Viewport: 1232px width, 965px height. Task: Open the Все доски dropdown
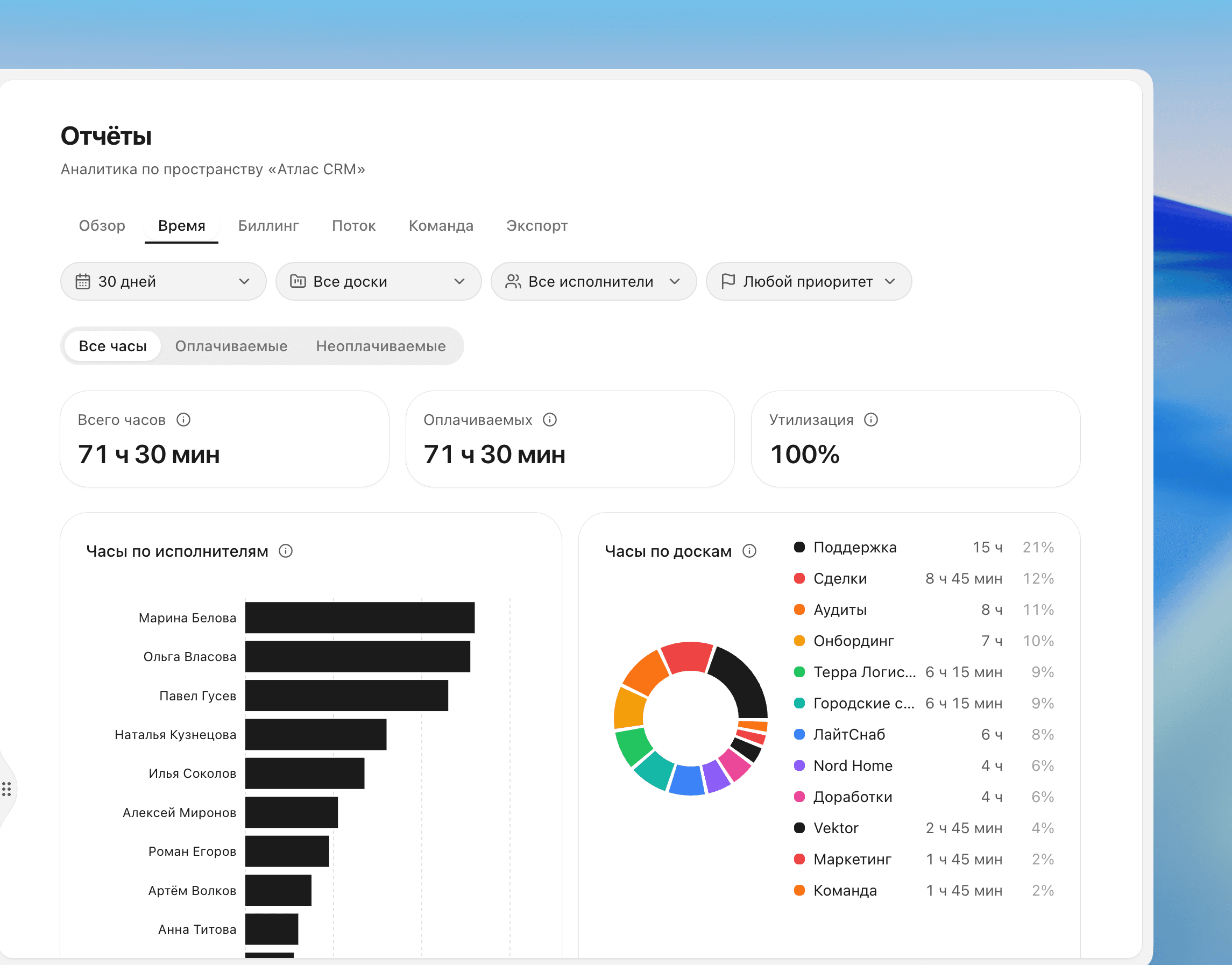[x=378, y=281]
